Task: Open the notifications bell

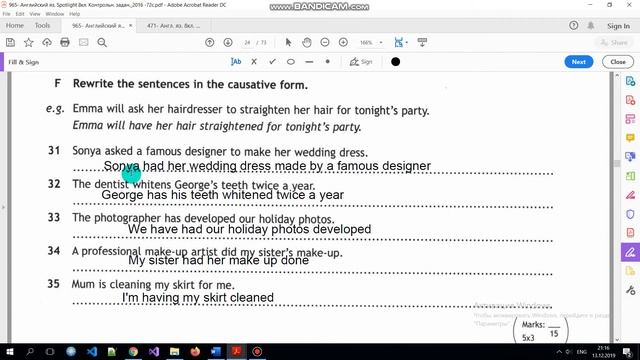Action: (x=591, y=26)
